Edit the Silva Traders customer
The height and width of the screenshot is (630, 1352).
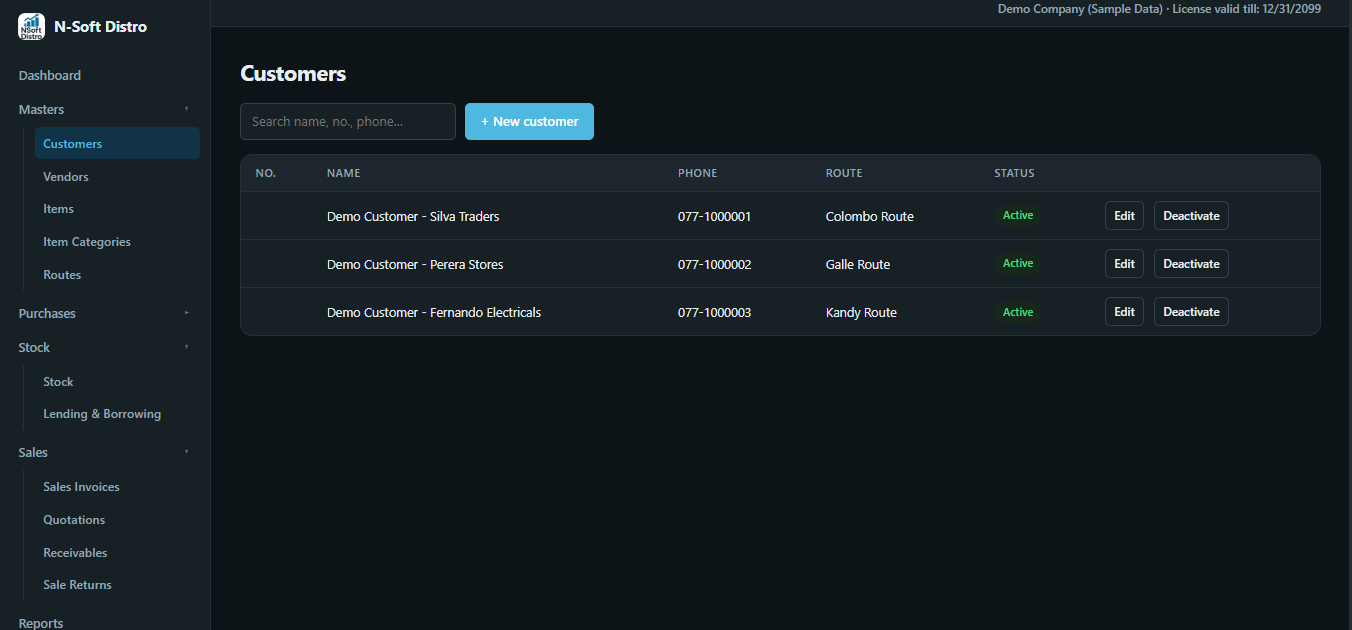pos(1124,216)
